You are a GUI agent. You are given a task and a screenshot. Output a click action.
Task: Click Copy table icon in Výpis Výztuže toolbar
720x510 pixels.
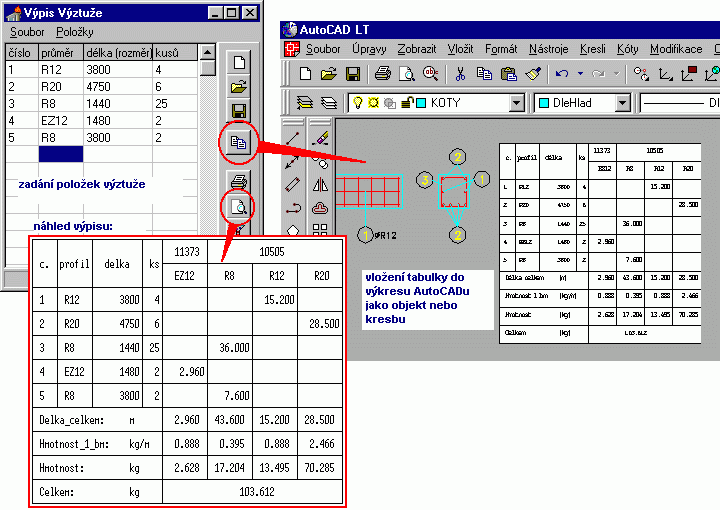point(239,142)
